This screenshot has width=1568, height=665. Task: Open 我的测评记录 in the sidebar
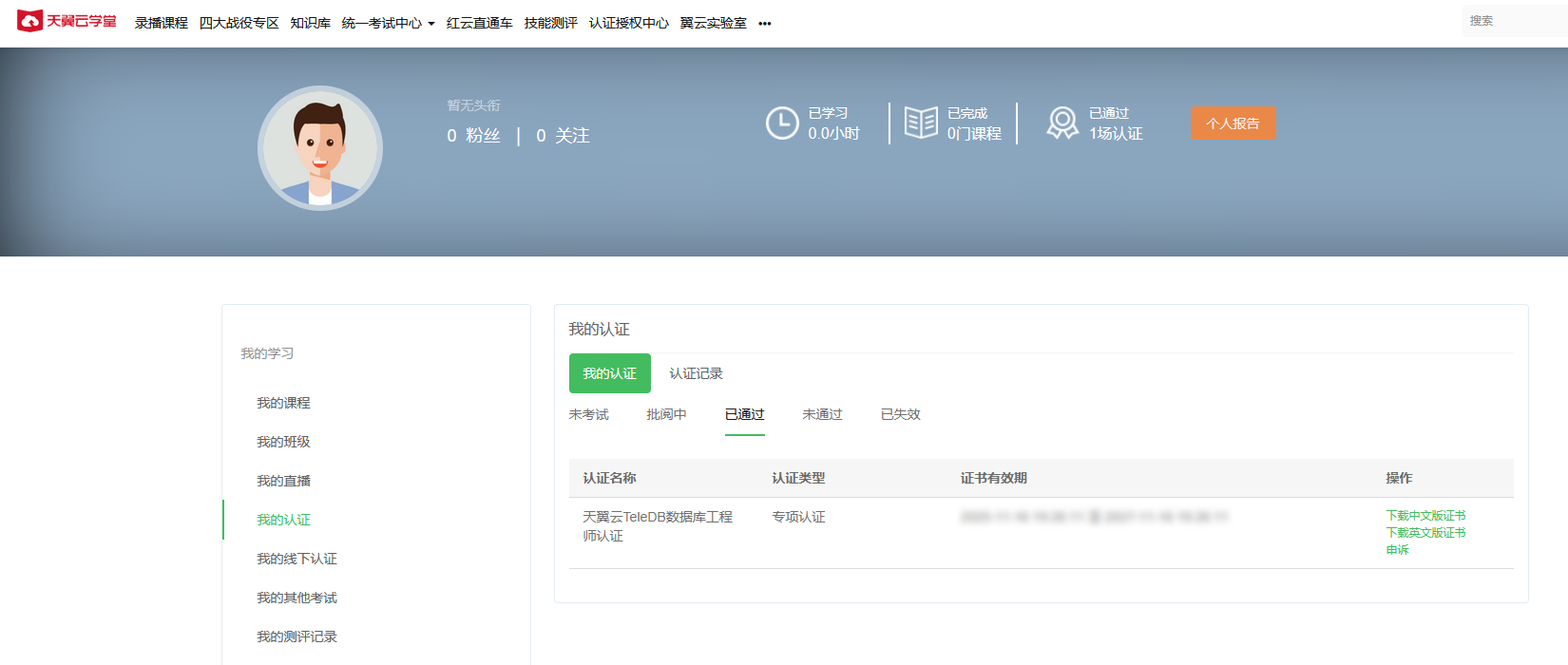(x=296, y=636)
